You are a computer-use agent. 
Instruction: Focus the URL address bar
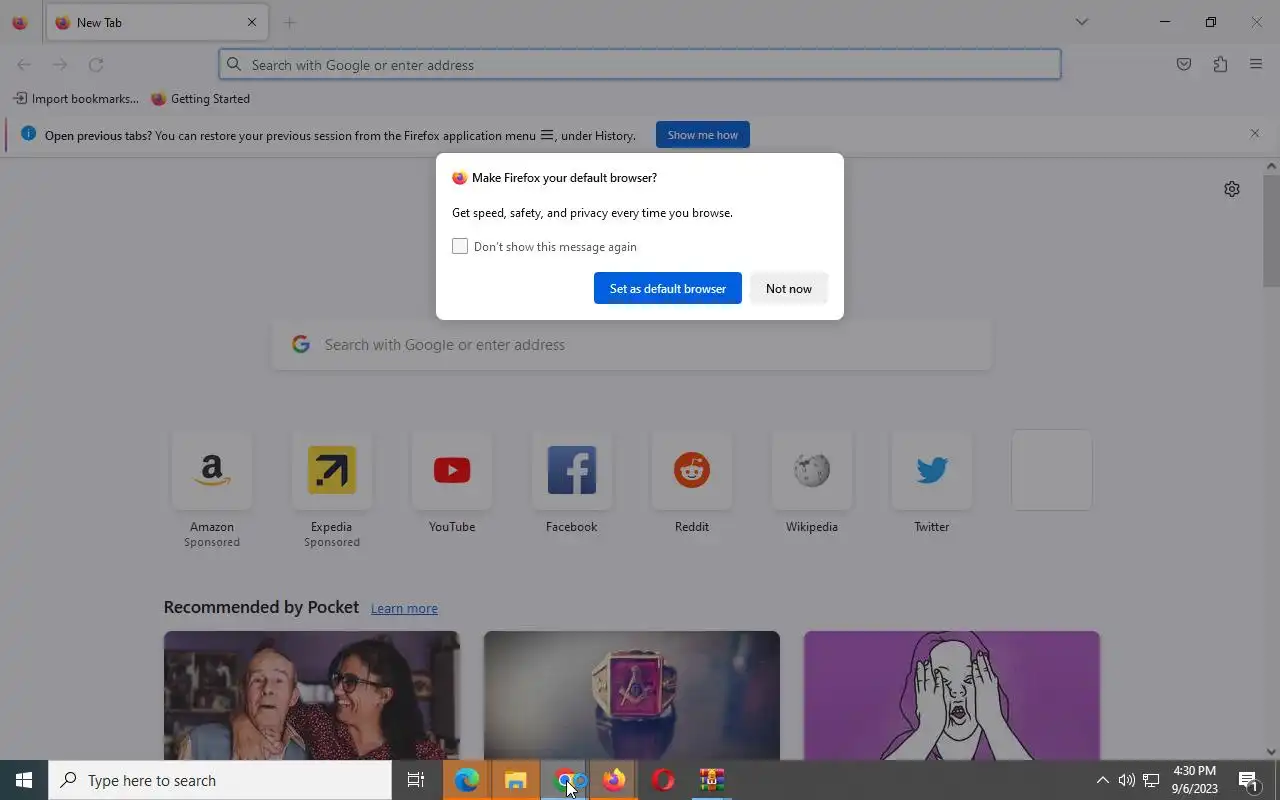pos(640,65)
